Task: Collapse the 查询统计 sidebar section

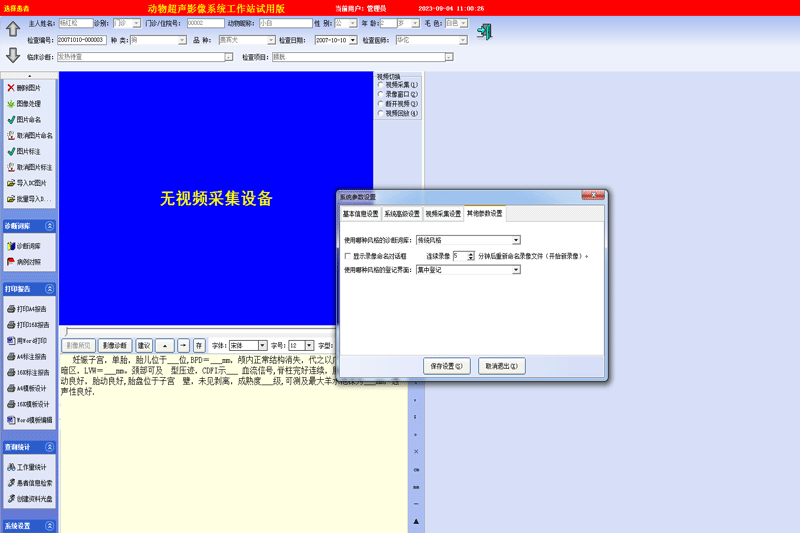Action: [49, 447]
